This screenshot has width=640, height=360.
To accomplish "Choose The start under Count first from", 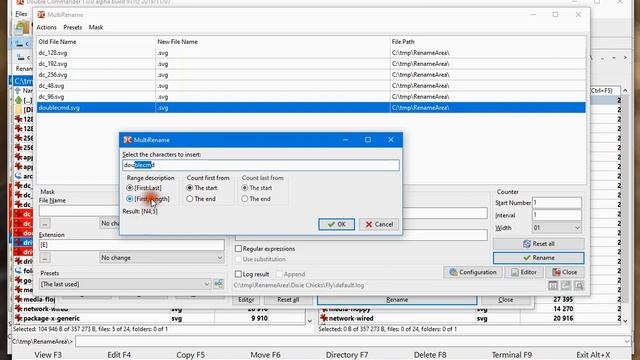I will point(202,188).
